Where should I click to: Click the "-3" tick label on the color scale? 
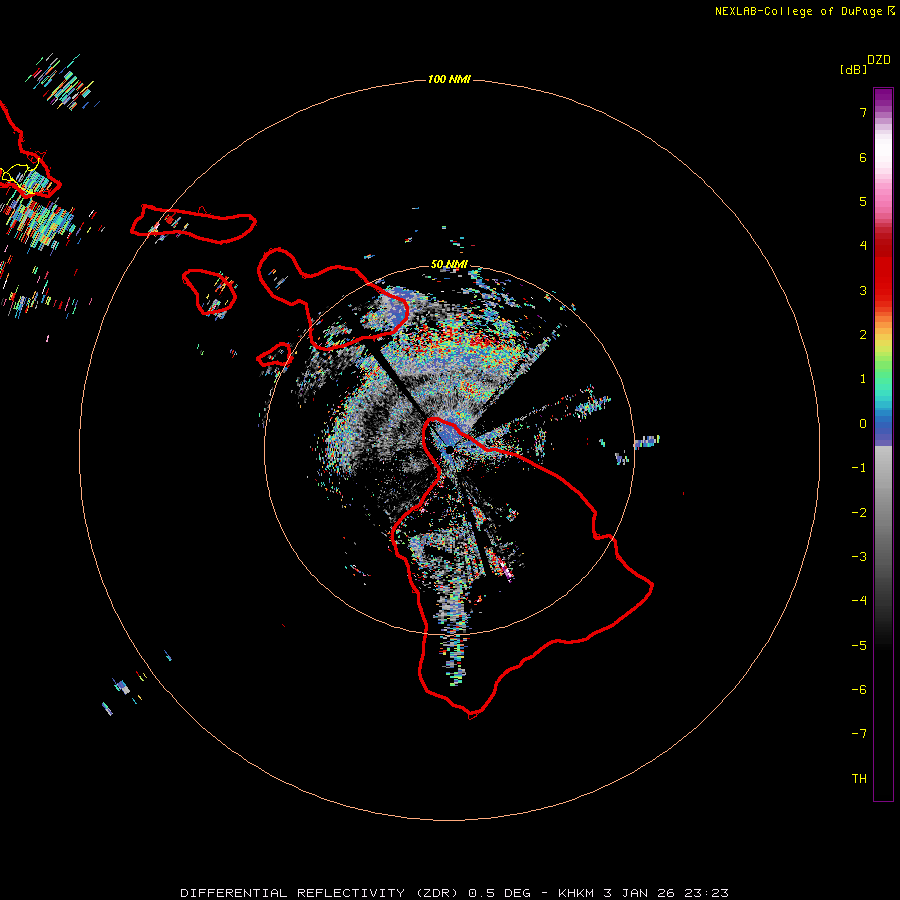(859, 557)
